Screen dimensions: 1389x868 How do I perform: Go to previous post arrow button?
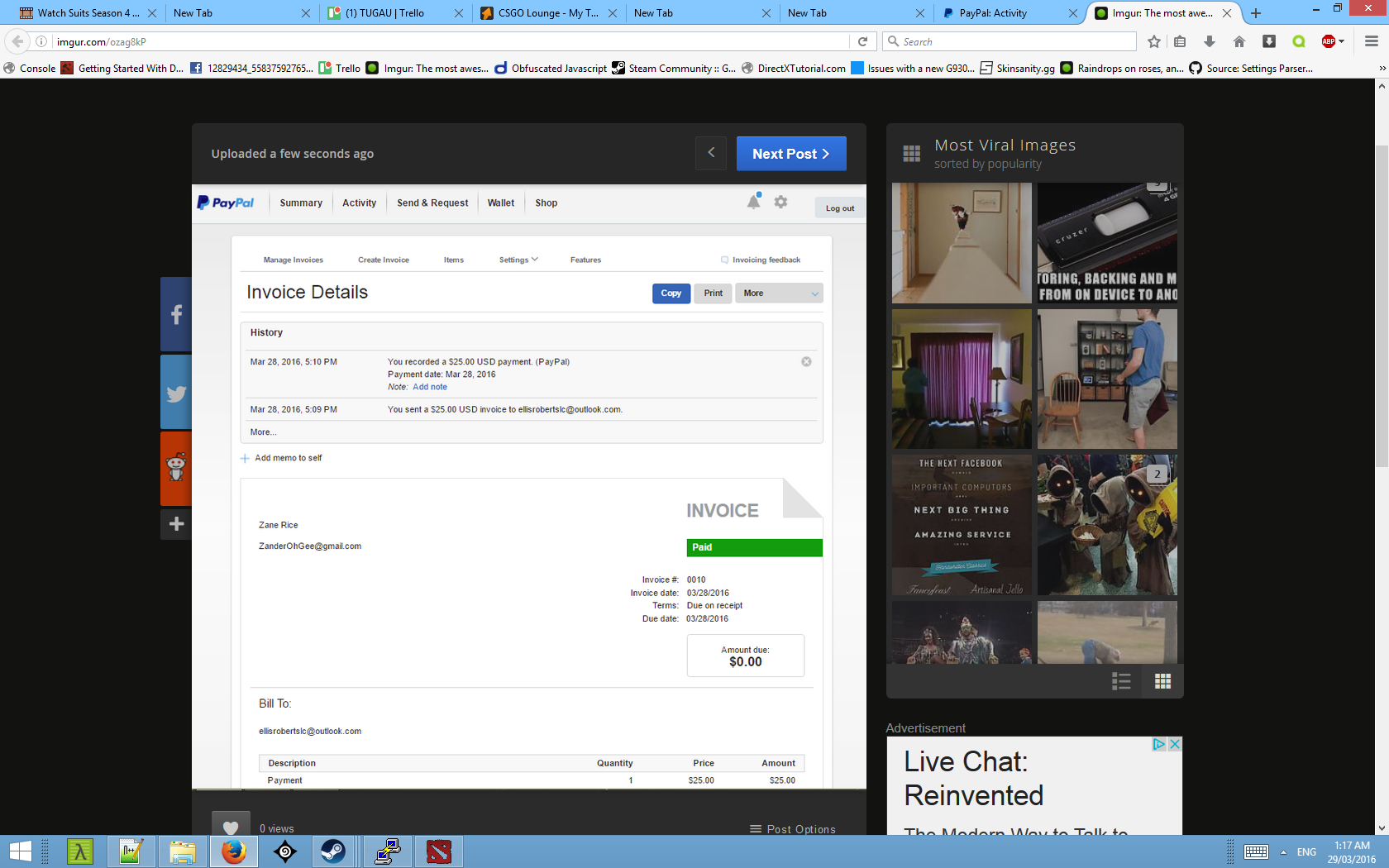tap(711, 153)
